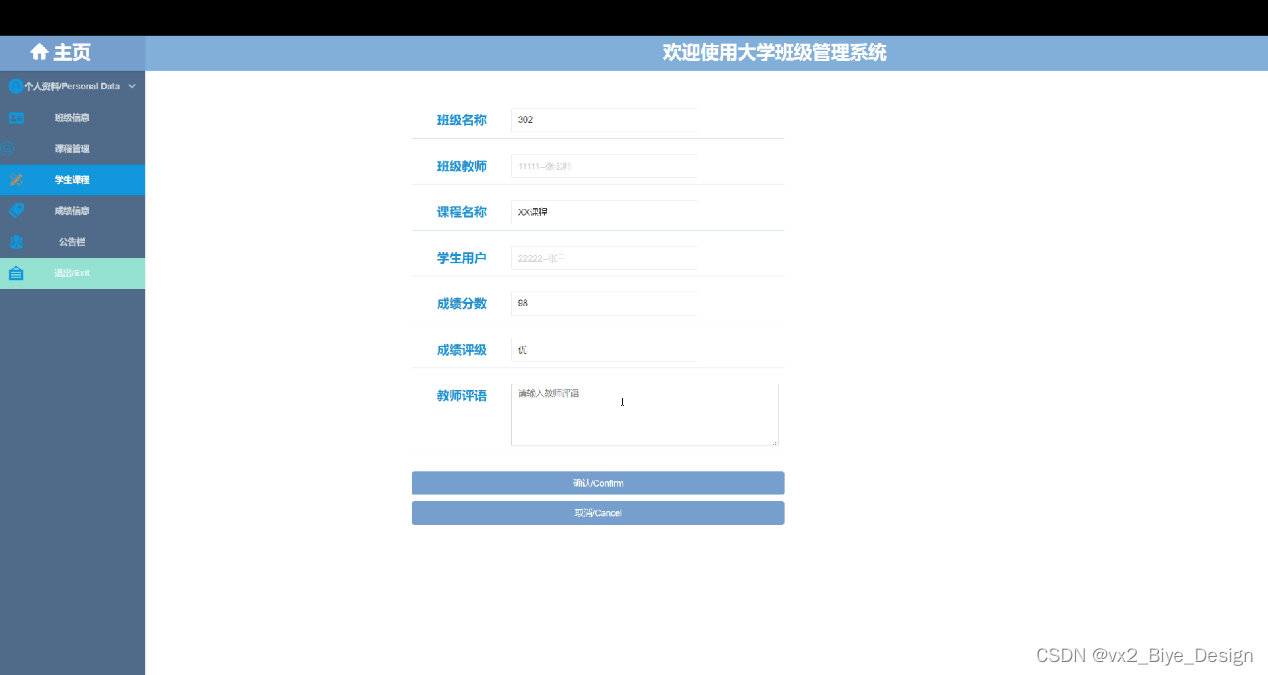The height and width of the screenshot is (675, 1268).
Task: Click the 班级教师 label
Action: pos(462,166)
